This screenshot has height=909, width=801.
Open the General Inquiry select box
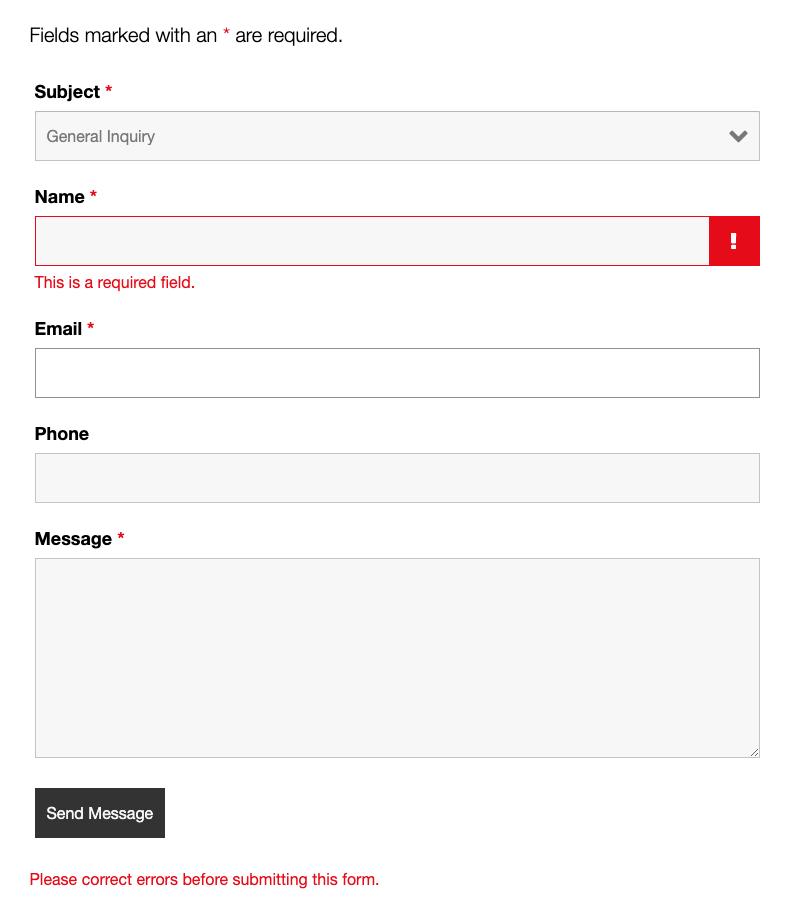click(x=397, y=136)
